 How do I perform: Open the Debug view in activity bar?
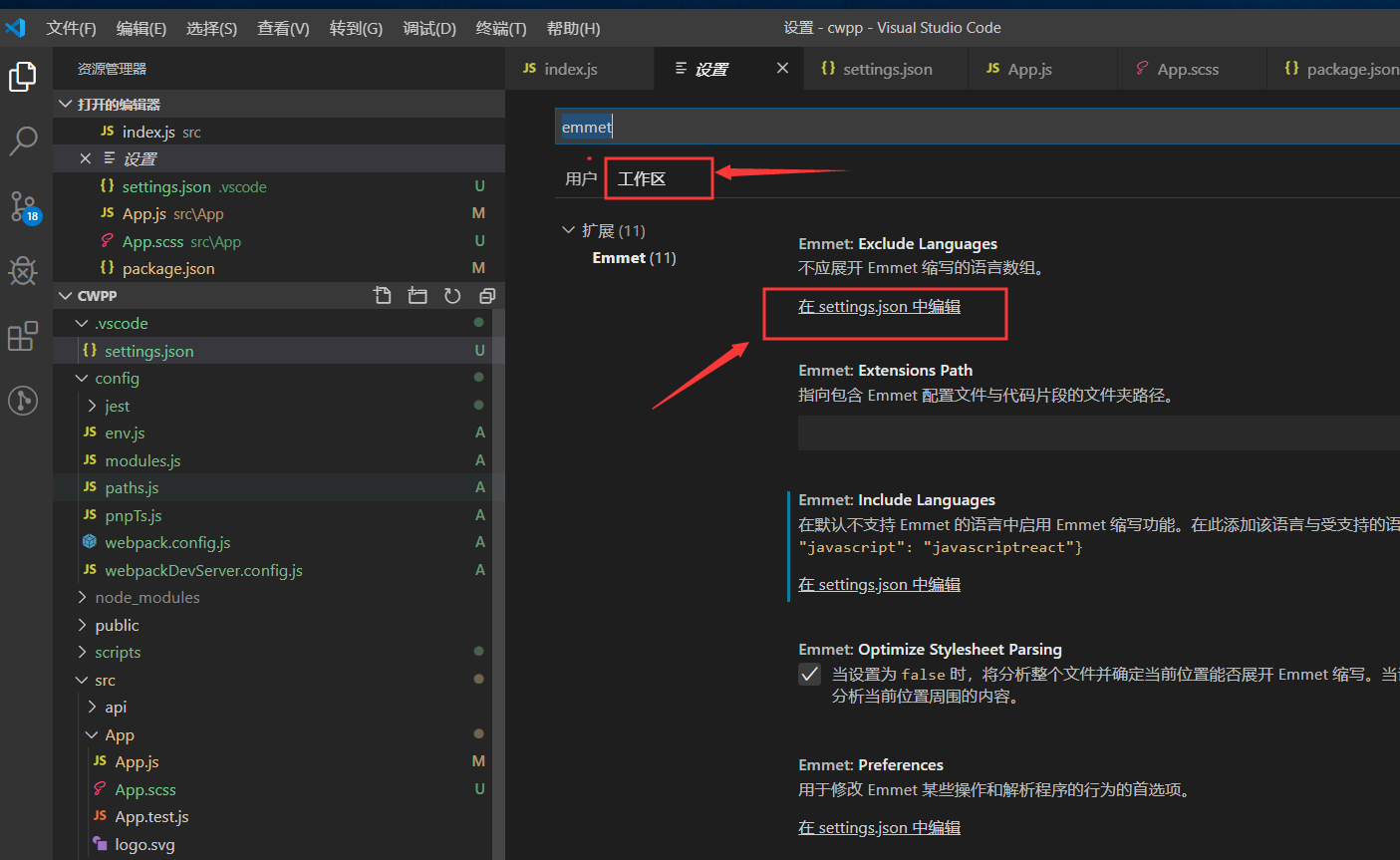pyautogui.click(x=23, y=270)
